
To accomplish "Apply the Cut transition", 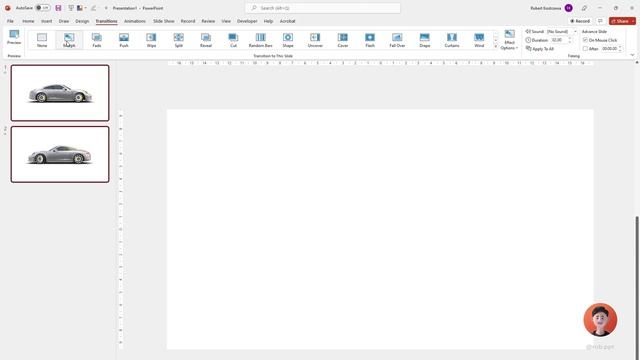I will pos(233,40).
